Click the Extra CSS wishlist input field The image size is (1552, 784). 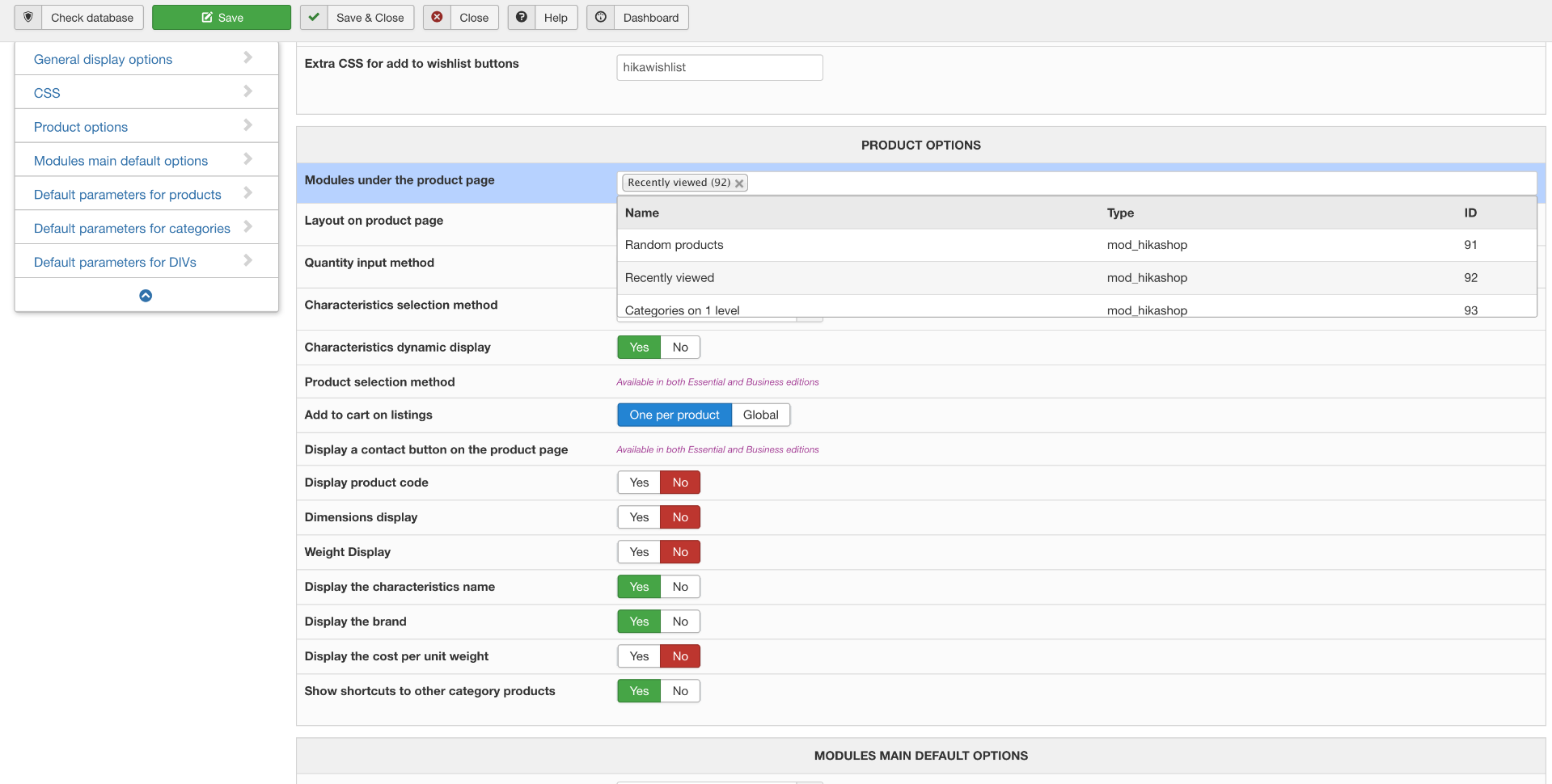(x=719, y=68)
